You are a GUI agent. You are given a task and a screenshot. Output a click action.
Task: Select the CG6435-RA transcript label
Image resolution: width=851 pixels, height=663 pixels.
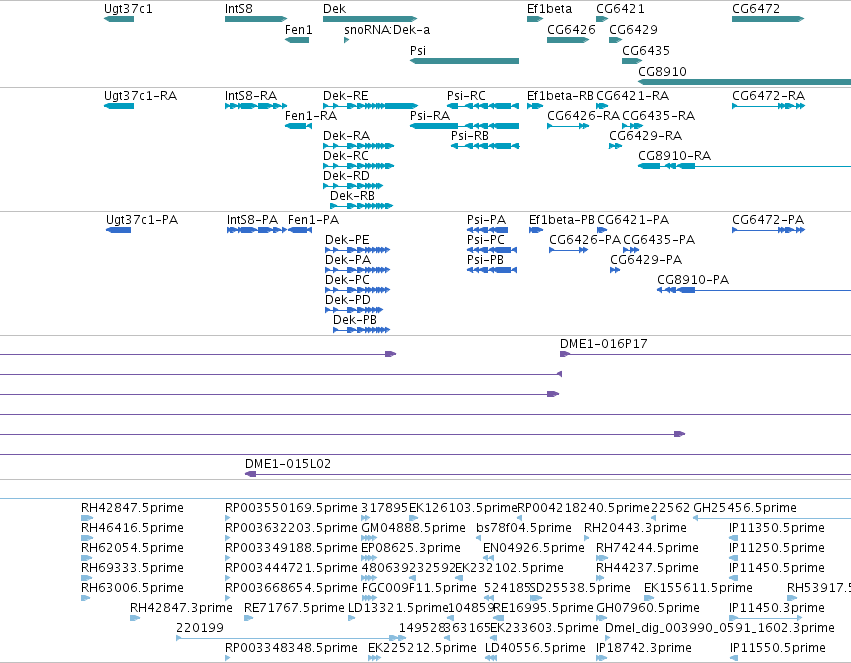(658, 116)
